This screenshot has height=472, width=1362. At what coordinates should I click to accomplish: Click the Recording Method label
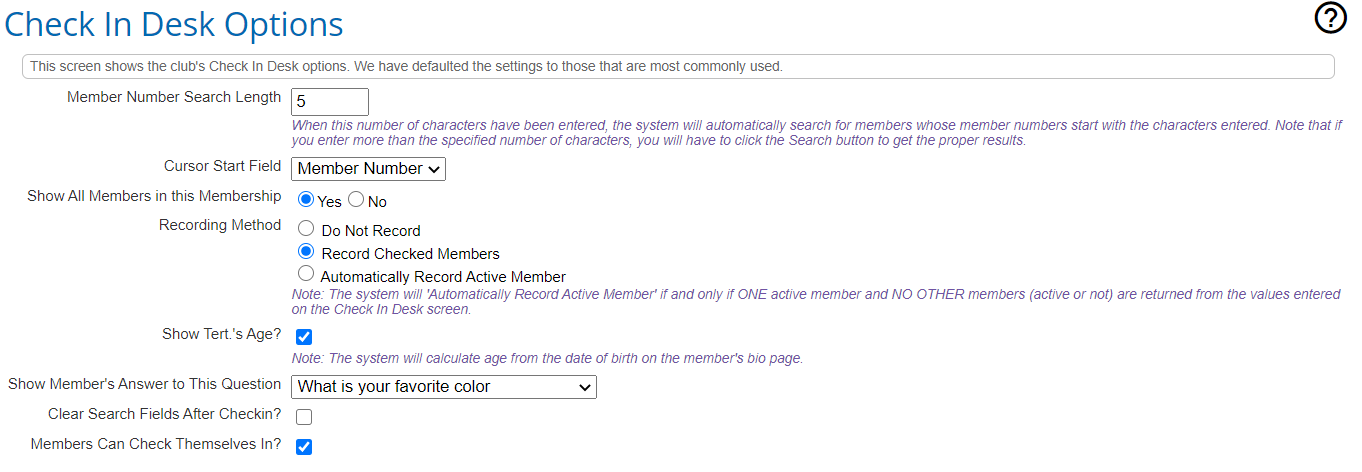[x=220, y=226]
